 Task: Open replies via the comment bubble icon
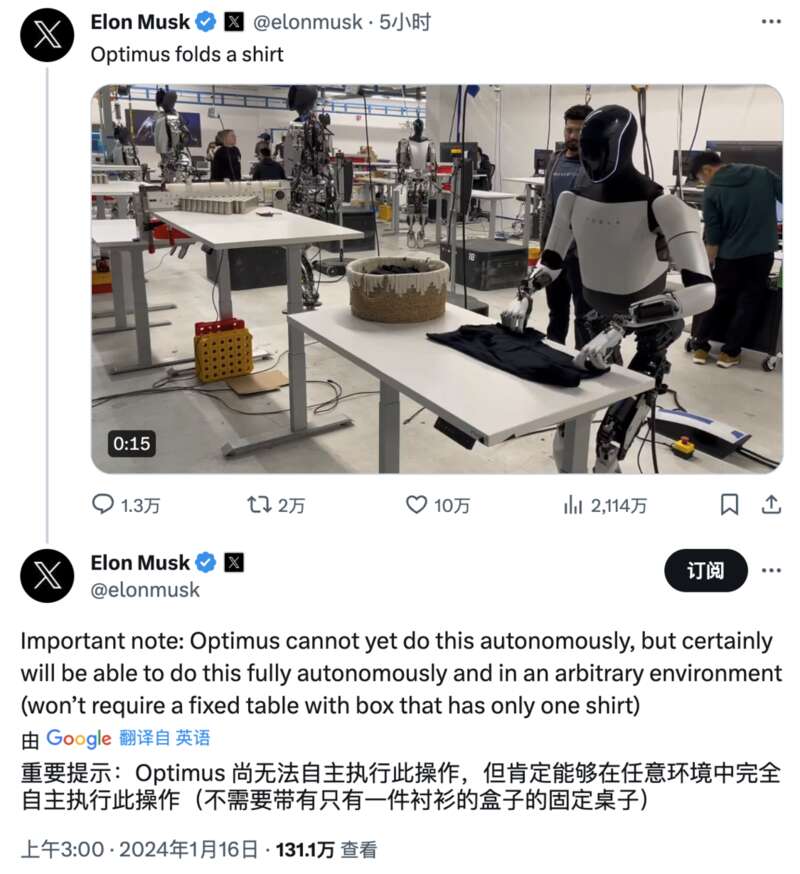click(103, 505)
